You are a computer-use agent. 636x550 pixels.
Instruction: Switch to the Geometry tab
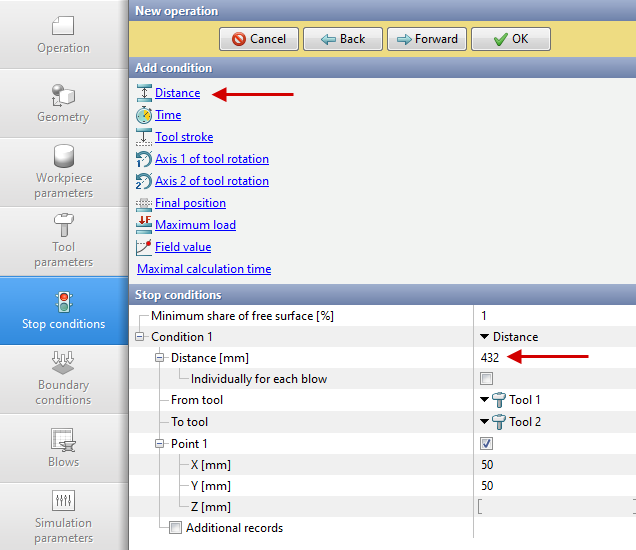tap(63, 103)
